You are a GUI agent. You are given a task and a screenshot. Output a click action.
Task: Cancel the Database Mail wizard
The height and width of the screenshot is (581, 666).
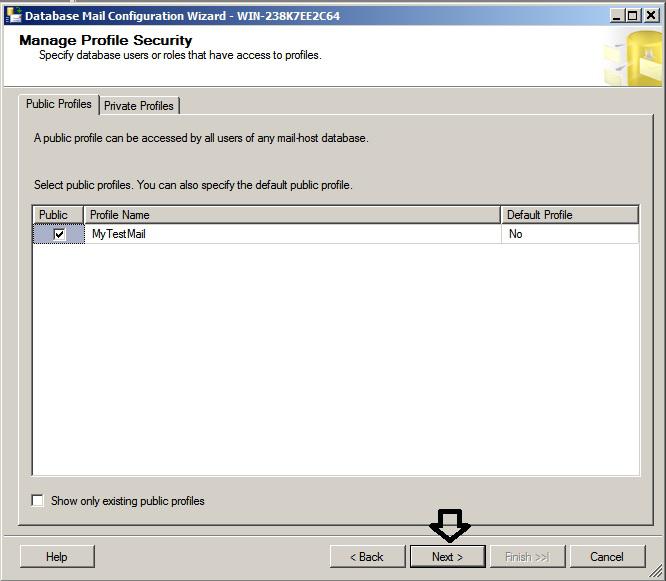click(x=607, y=557)
